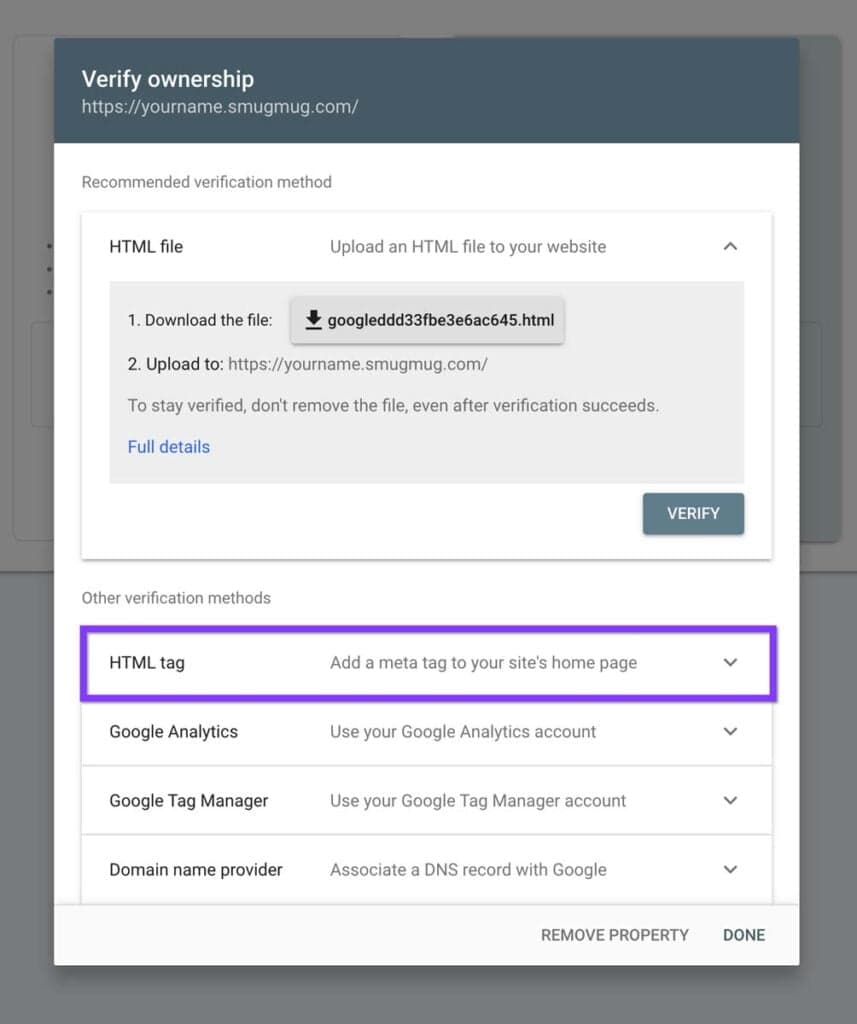This screenshot has width=857, height=1024.
Task: Open the Full details link
Action: (x=168, y=446)
